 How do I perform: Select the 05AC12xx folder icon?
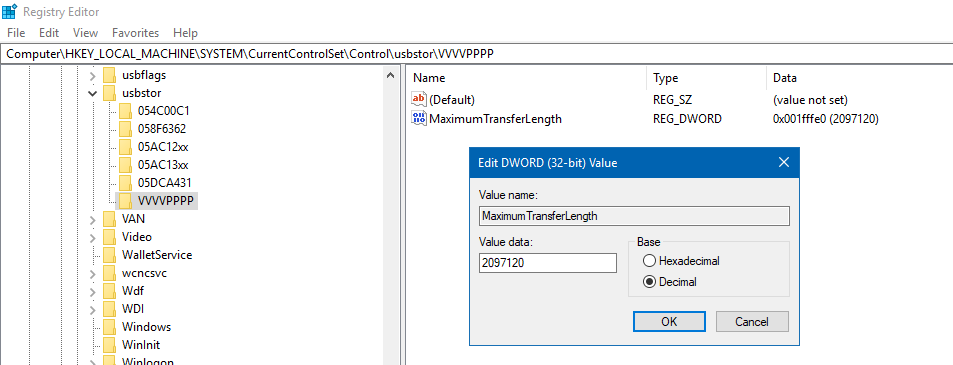pyautogui.click(x=125, y=147)
